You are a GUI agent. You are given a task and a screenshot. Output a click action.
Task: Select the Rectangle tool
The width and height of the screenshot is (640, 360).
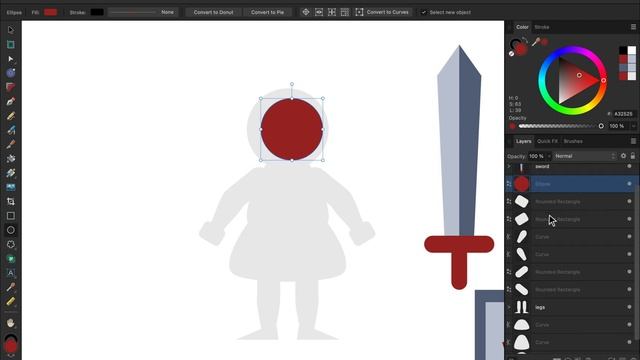click(11, 216)
